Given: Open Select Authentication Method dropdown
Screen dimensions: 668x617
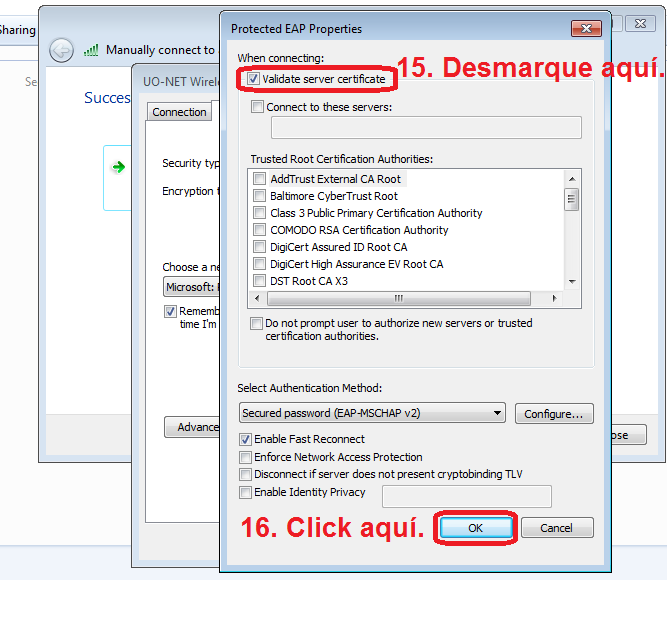Looking at the screenshot, I should click(x=372, y=413).
